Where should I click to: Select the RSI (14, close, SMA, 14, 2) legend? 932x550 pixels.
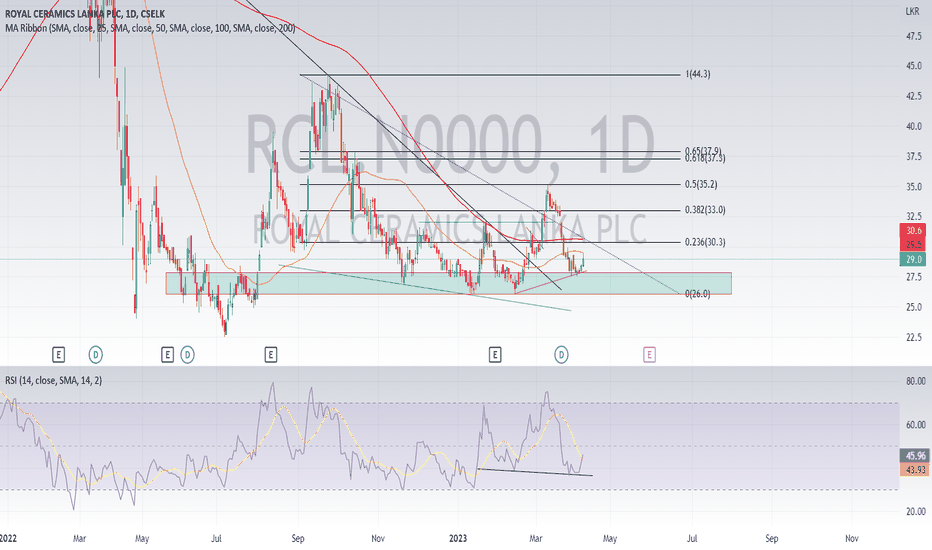53,380
